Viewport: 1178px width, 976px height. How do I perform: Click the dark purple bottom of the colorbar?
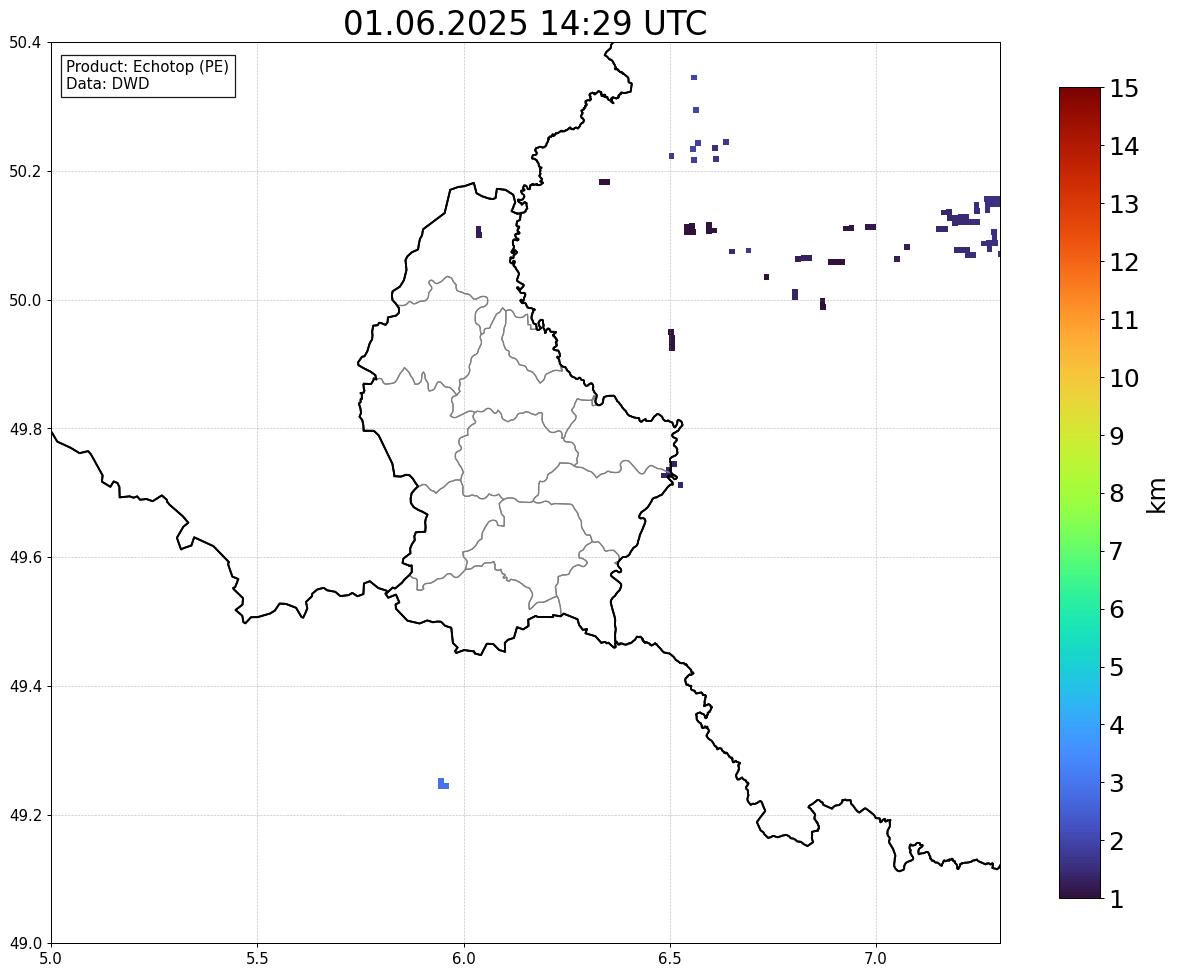(1080, 888)
